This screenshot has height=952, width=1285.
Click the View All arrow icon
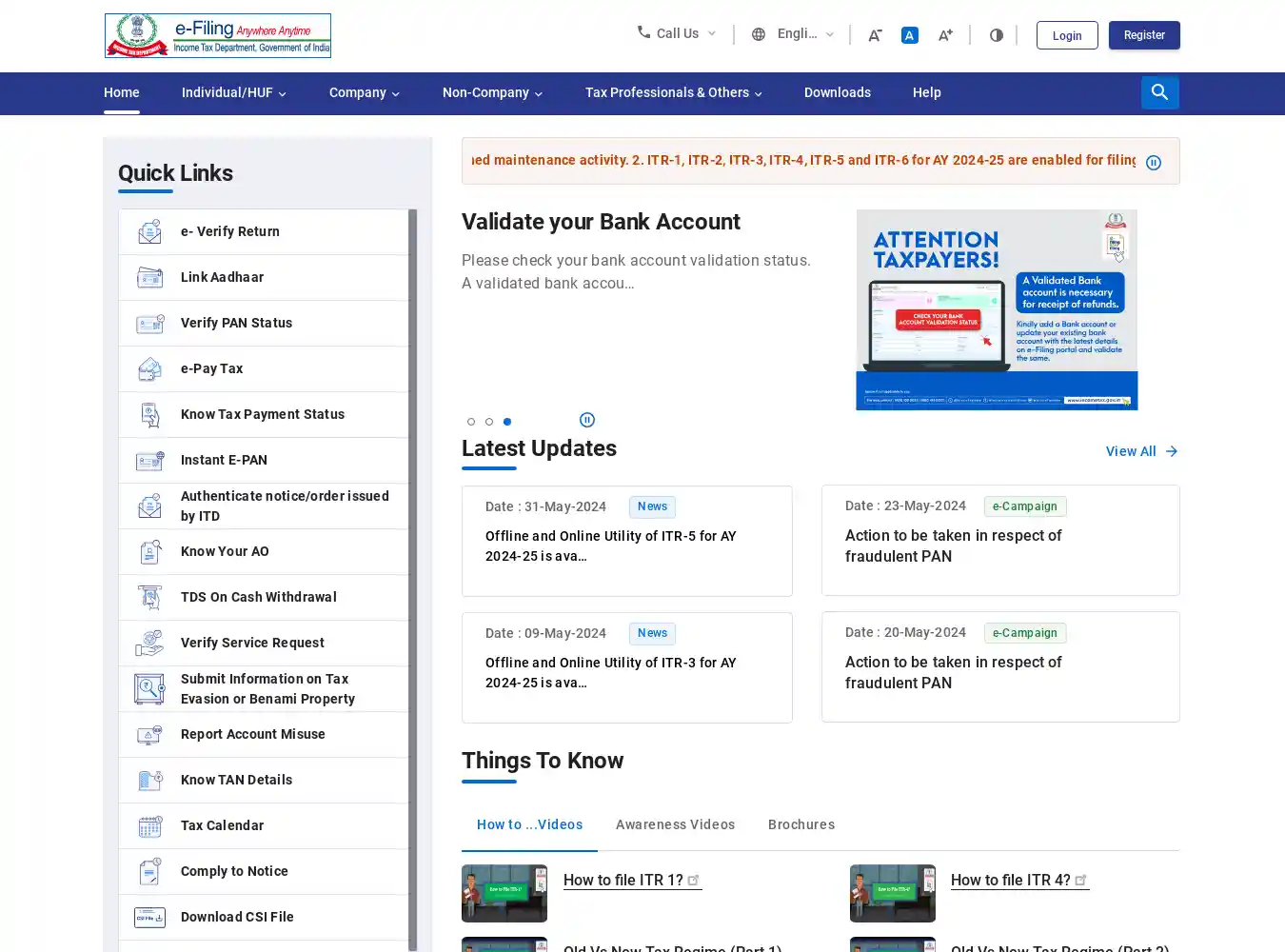1172,451
